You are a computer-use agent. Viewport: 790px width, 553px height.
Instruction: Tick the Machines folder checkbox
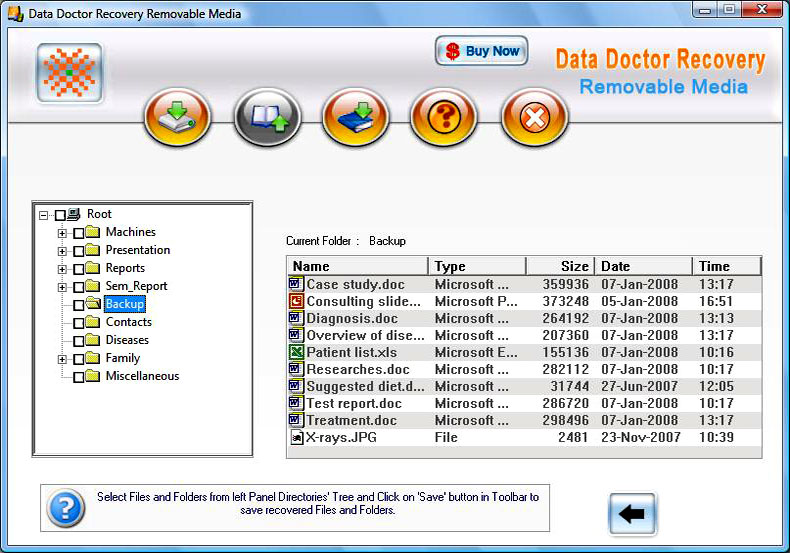tap(79, 233)
